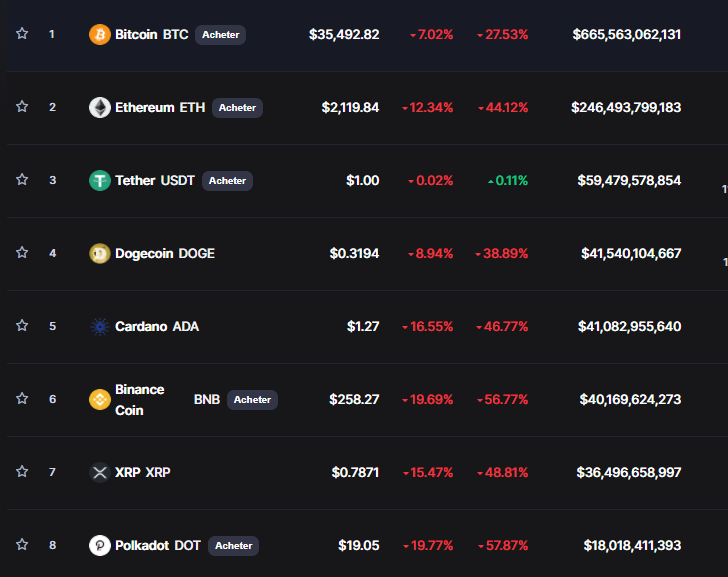Open the Binance Coin name link
The image size is (728, 577).
[x=139, y=400]
